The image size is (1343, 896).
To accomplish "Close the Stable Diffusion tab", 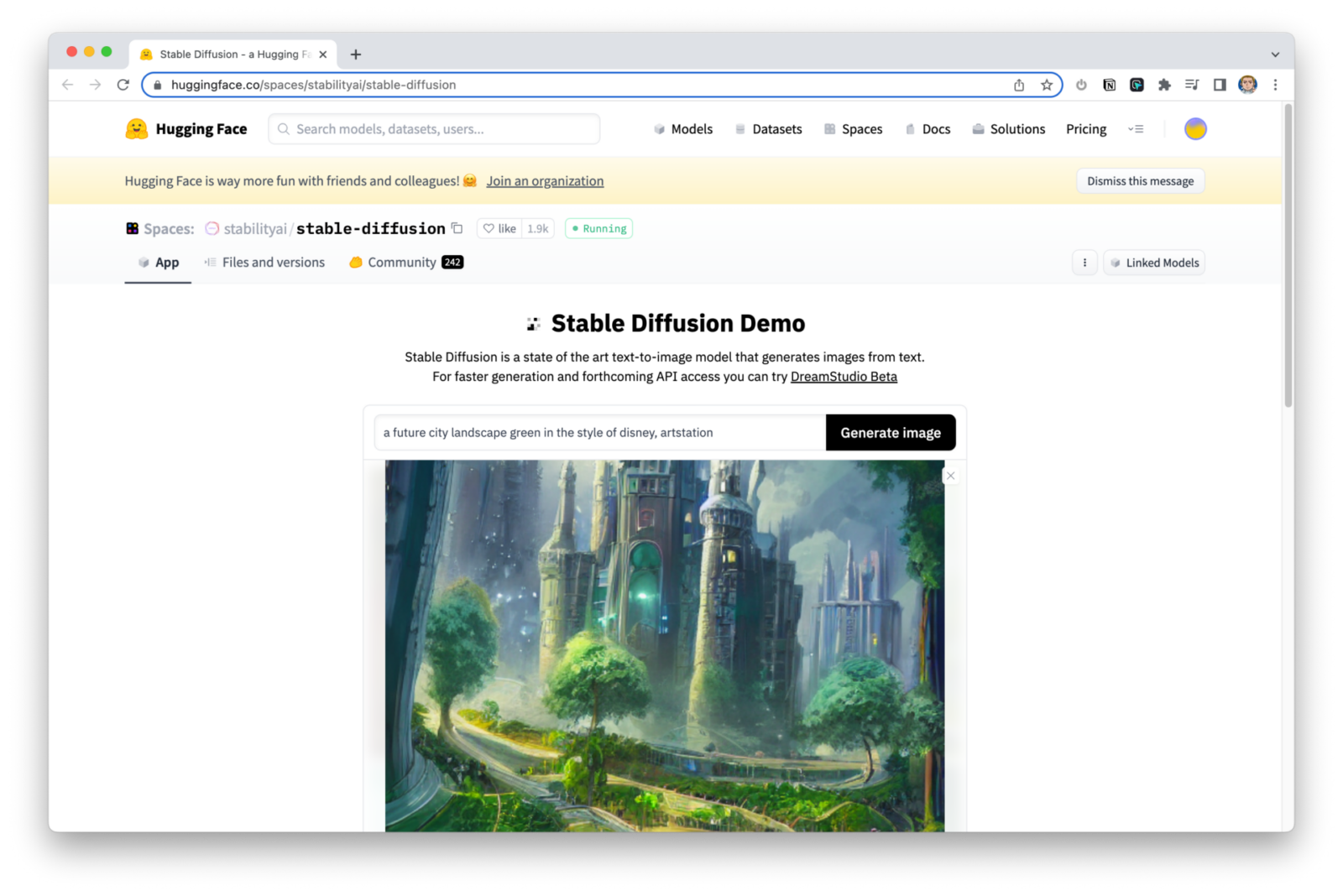I will 323,55.
